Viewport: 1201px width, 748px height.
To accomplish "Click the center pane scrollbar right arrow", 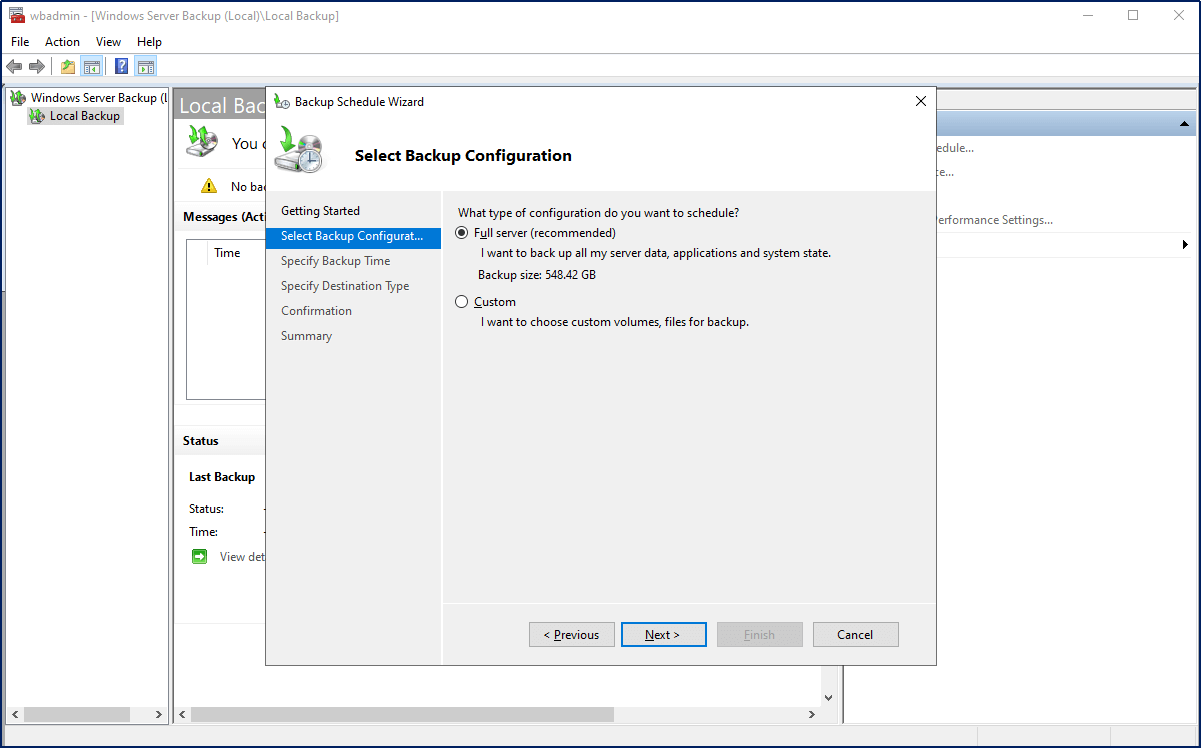I will [811, 715].
